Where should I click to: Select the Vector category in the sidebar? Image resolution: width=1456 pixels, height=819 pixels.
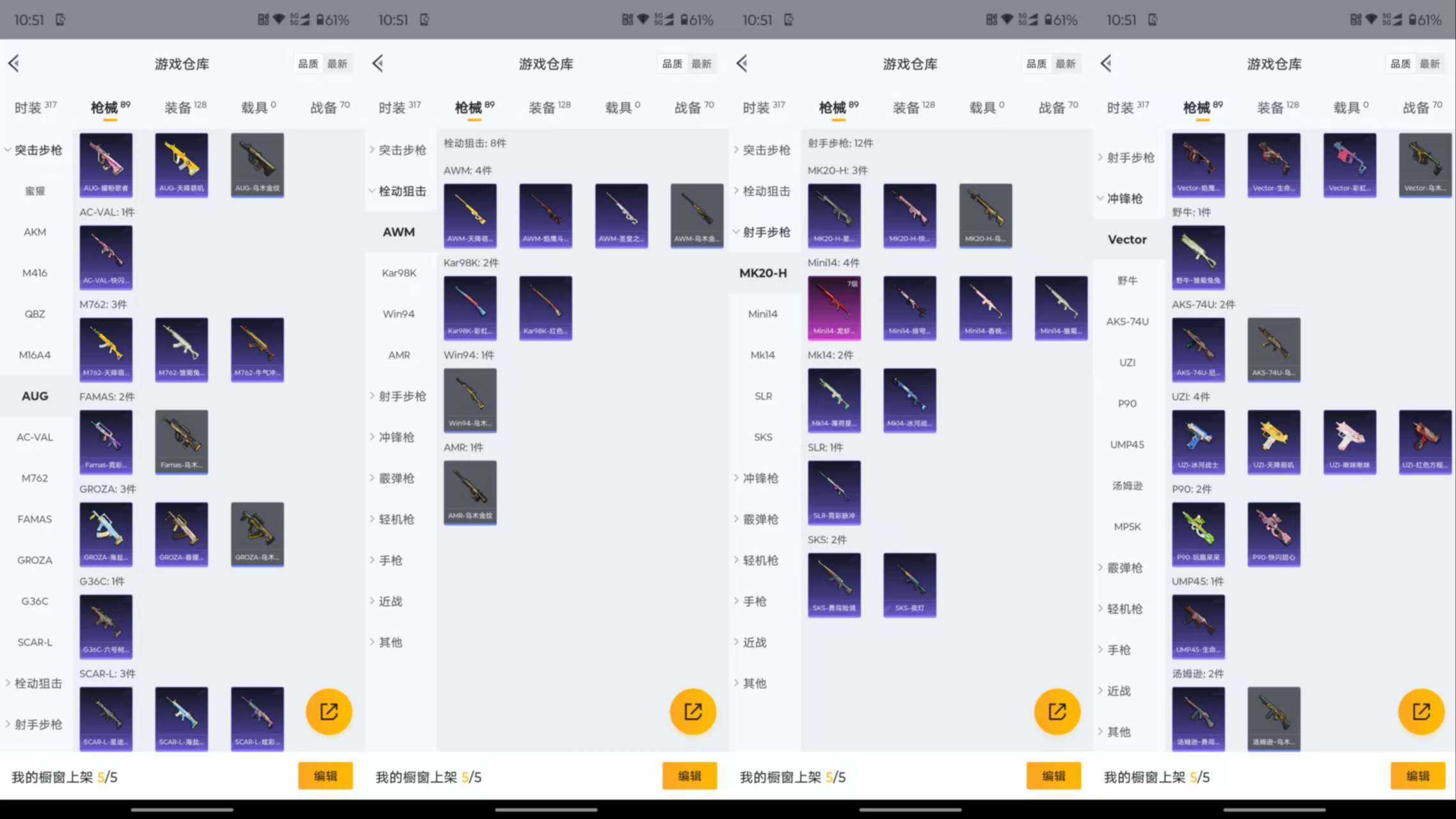1128,239
